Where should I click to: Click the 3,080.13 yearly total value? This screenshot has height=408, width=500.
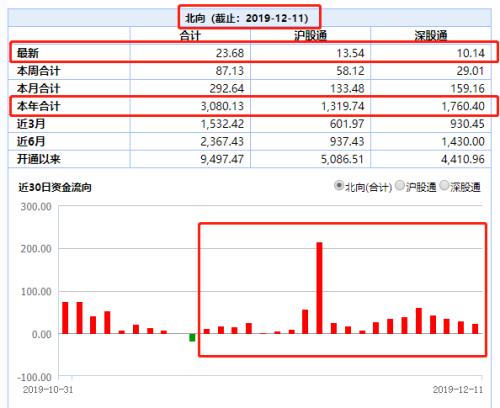[222, 106]
